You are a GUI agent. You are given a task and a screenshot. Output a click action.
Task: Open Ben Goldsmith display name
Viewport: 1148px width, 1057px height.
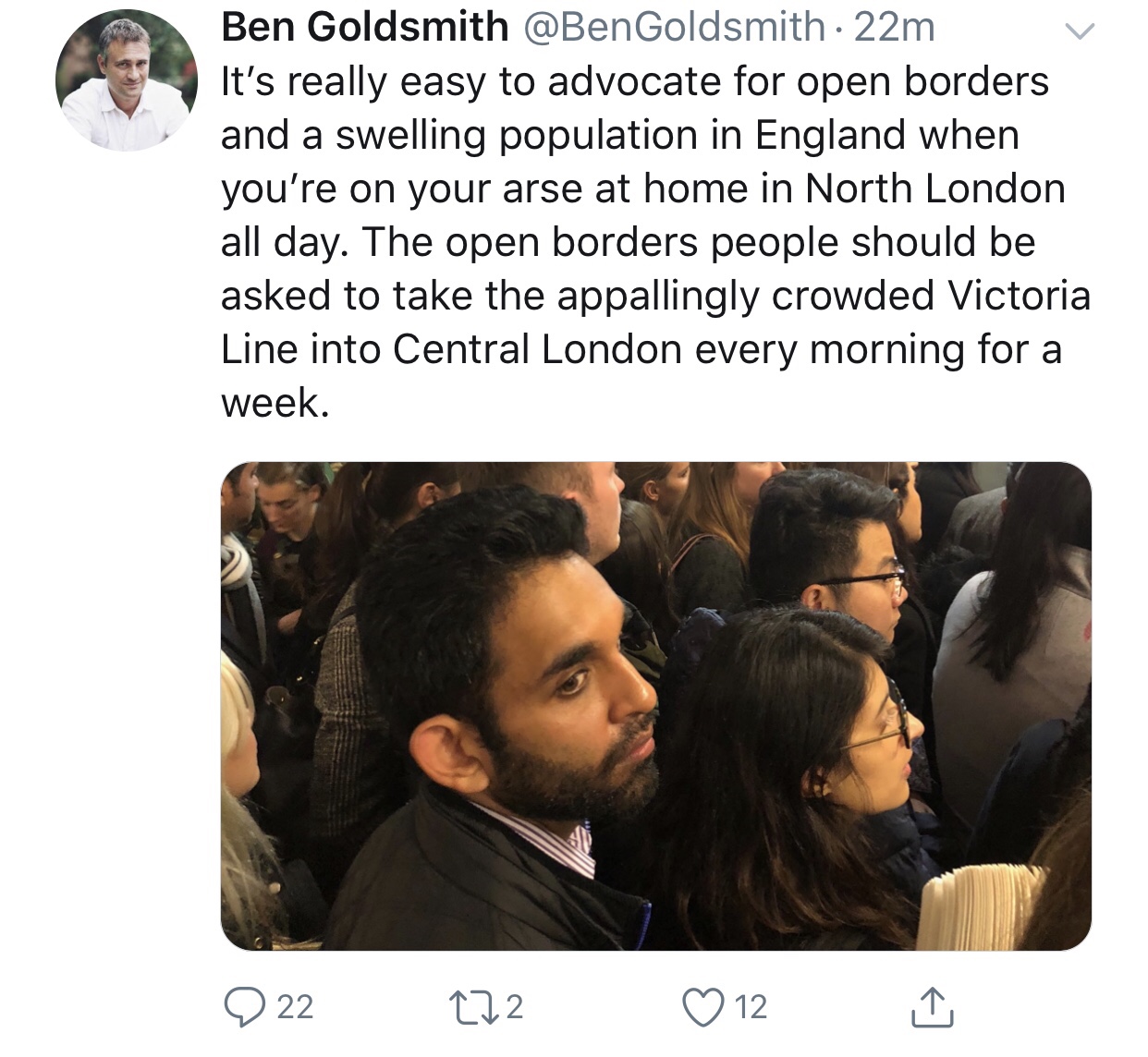click(365, 27)
